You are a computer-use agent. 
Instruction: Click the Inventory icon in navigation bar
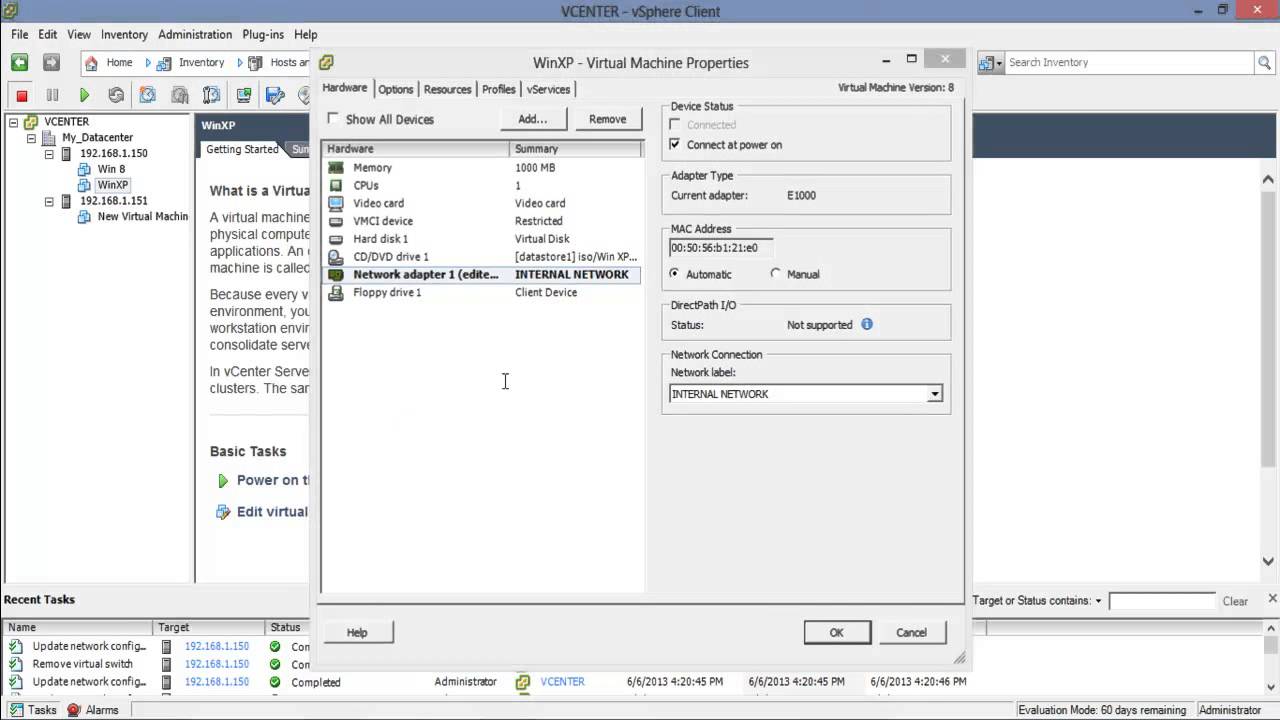click(164, 62)
